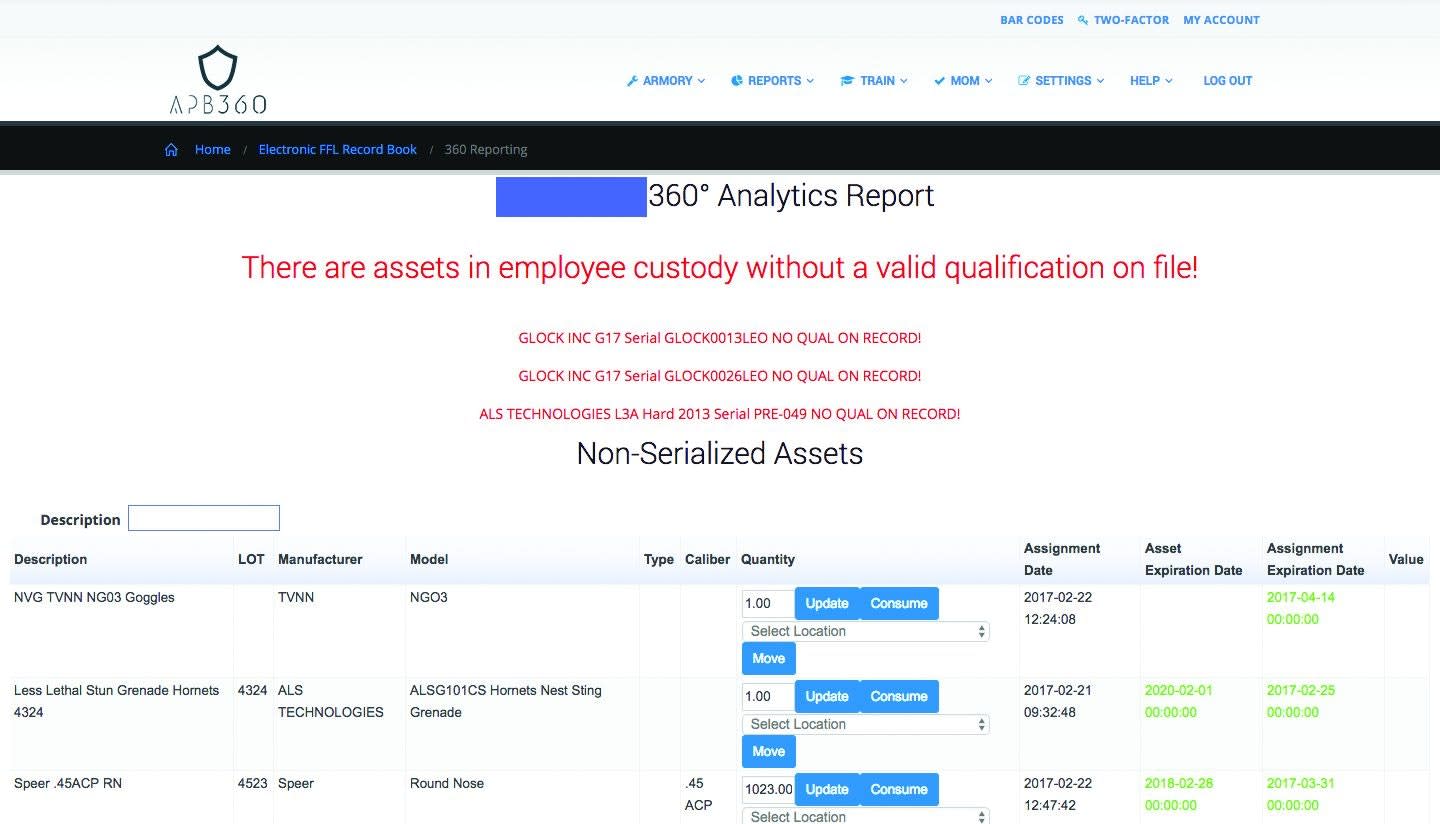
Task: Open Select Location dropdown for Stun Grenade
Action: click(865, 724)
